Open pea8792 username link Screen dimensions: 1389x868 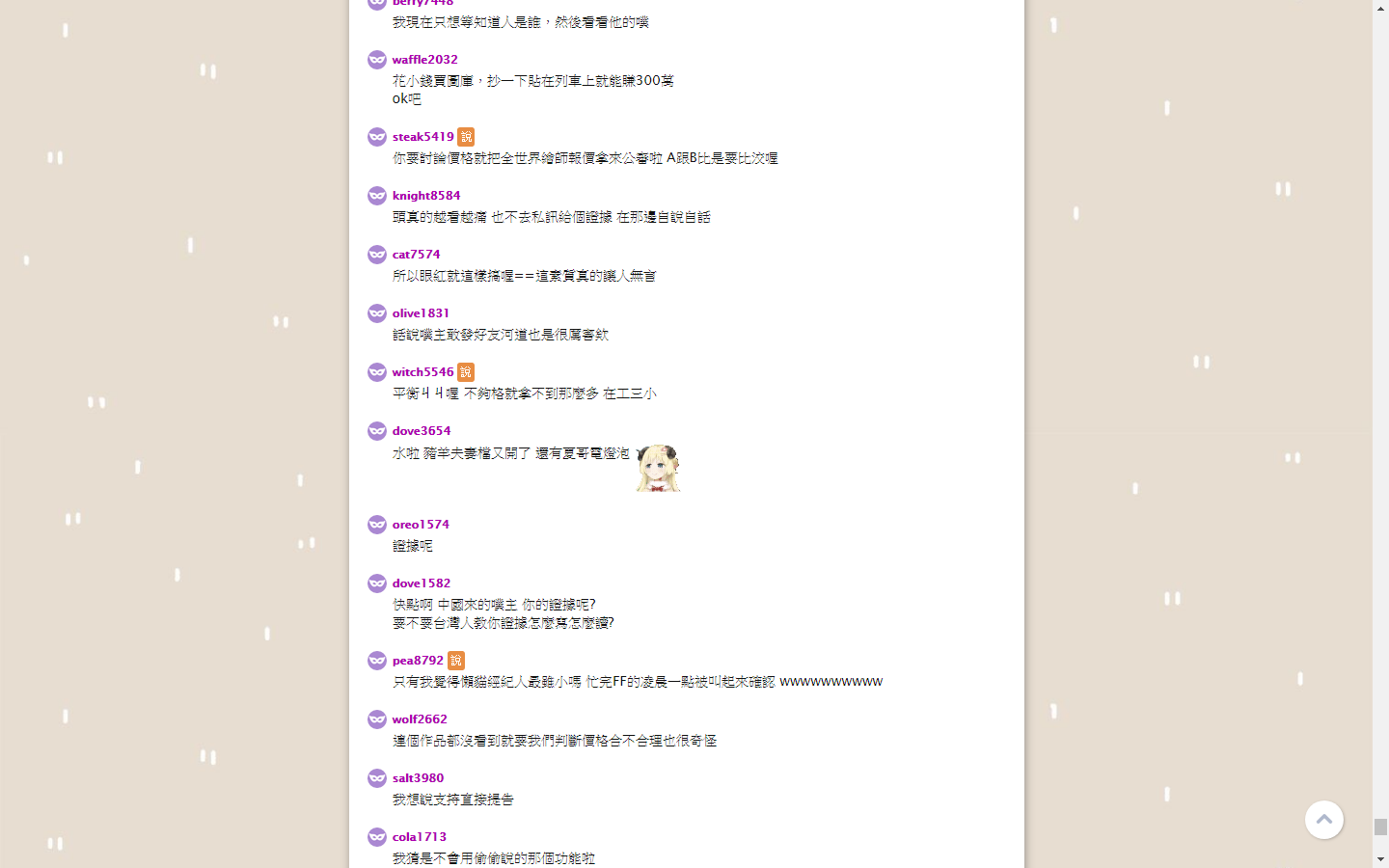418,661
